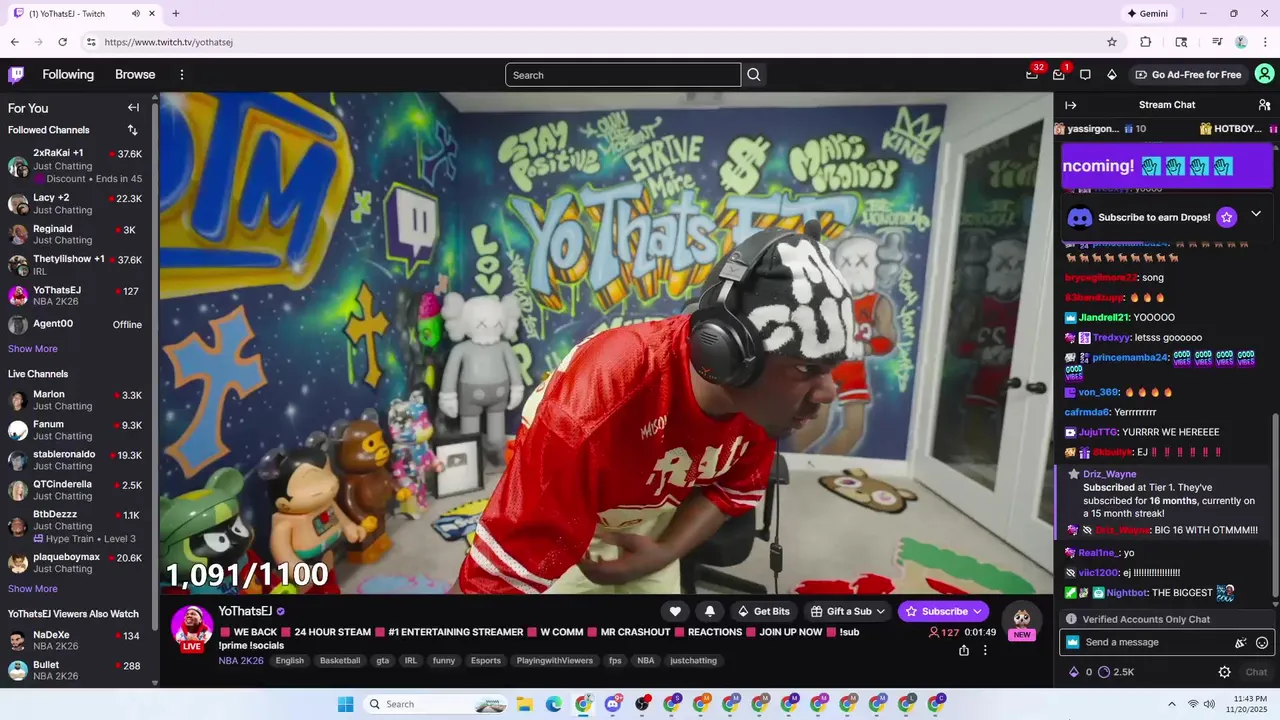The height and width of the screenshot is (720, 1280).
Task: Open plaqueboymax live channel
Action: [x=75, y=563]
